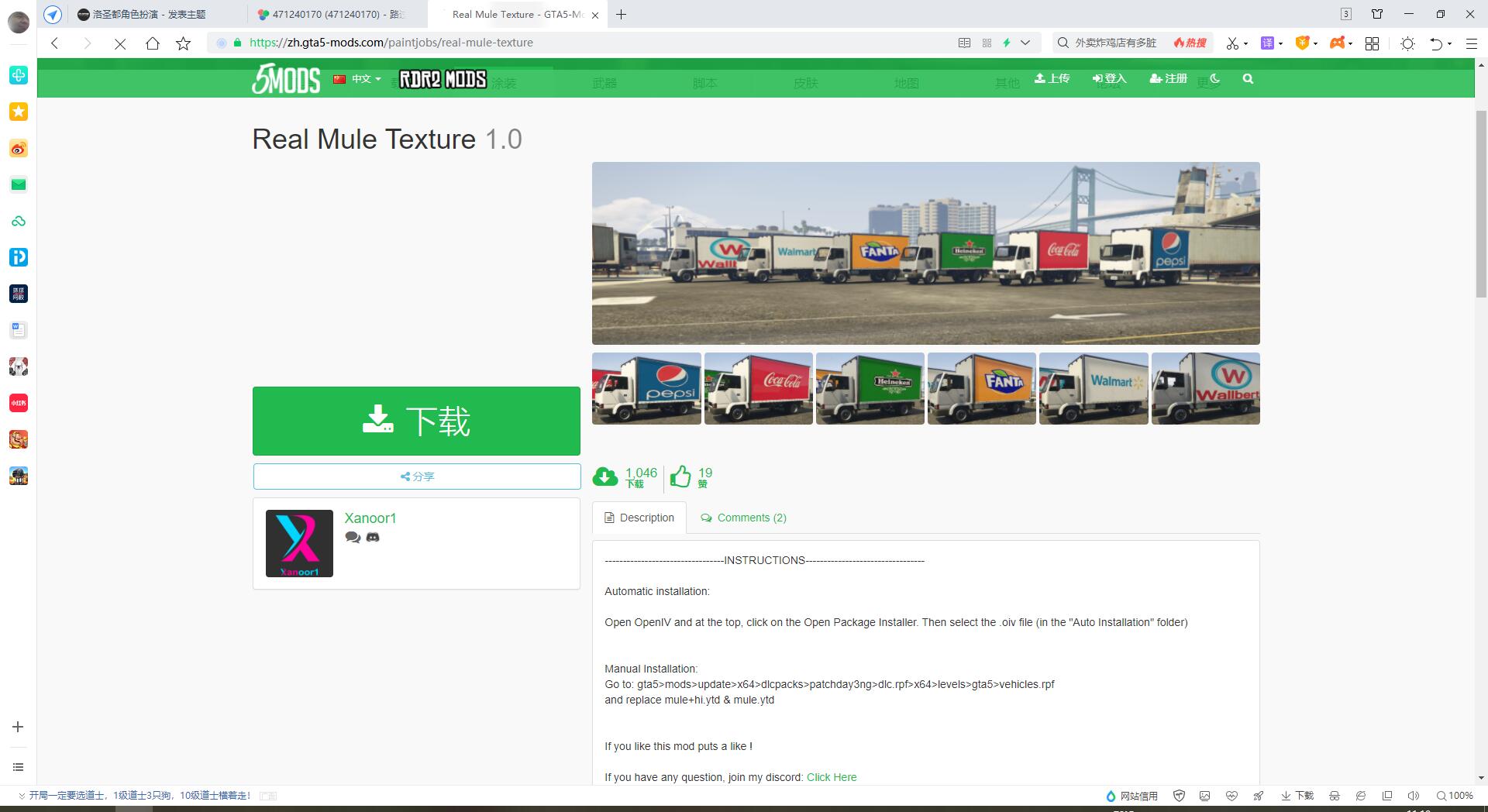Open the Heineken truck thumbnail
1488x812 pixels.
[870, 388]
